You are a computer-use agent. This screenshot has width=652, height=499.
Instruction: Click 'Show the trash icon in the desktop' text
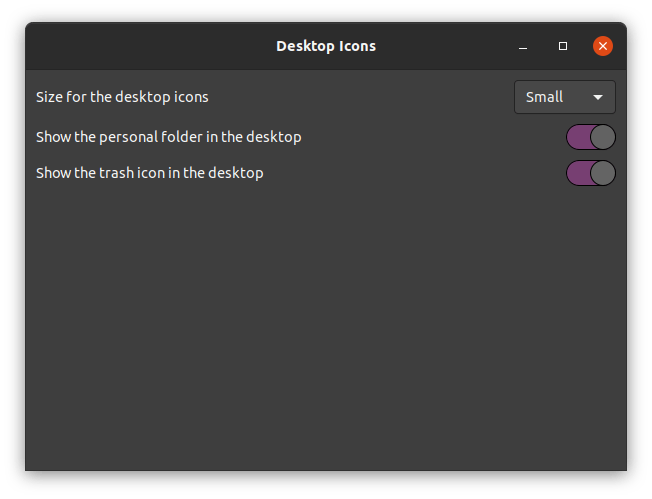150,173
